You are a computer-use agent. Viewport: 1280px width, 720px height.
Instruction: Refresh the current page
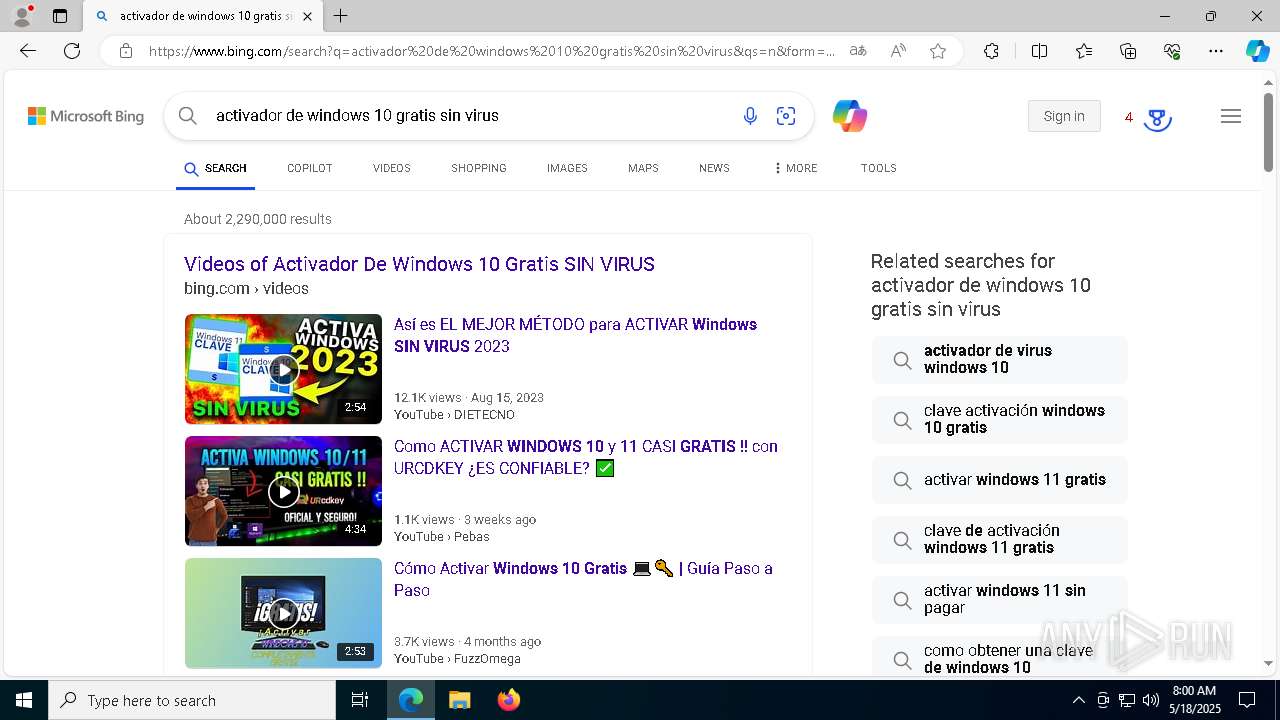click(x=72, y=51)
